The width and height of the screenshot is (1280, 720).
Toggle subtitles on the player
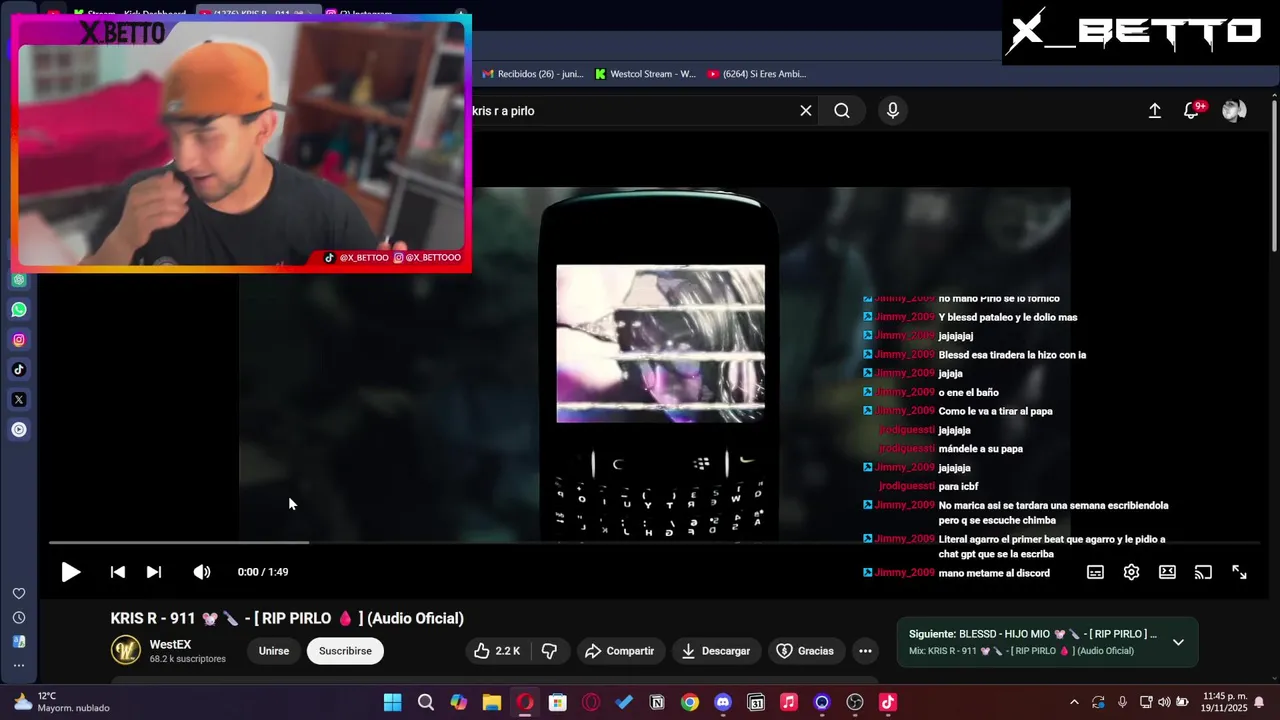(1095, 572)
